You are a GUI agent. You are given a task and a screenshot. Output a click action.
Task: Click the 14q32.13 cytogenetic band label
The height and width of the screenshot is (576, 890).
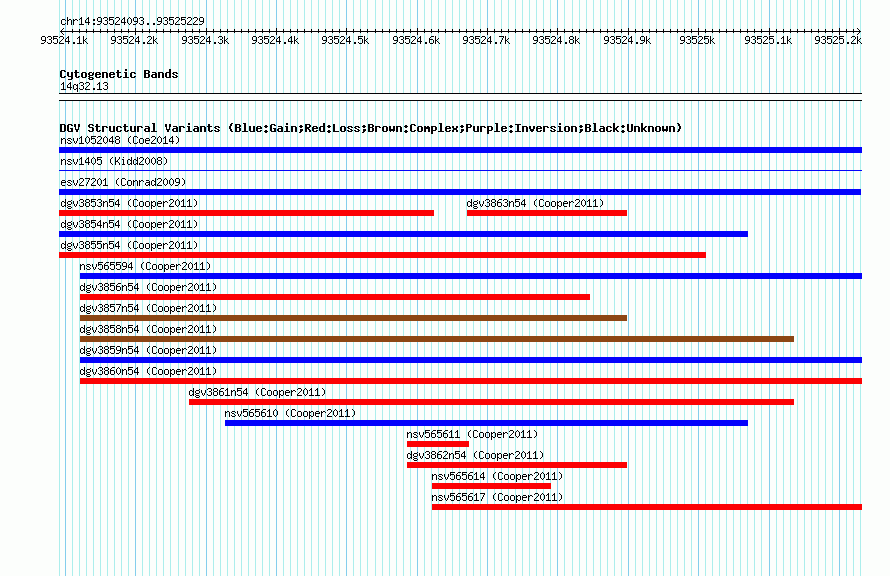(84, 86)
